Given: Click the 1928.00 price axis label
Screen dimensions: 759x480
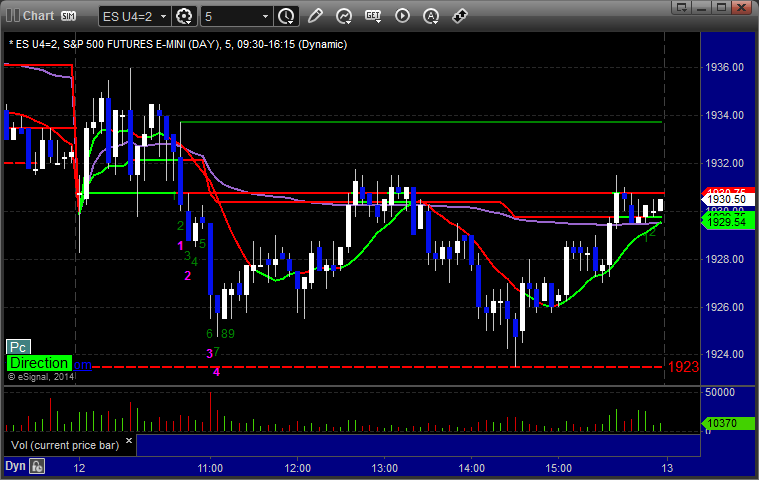Looking at the screenshot, I should [x=725, y=259].
